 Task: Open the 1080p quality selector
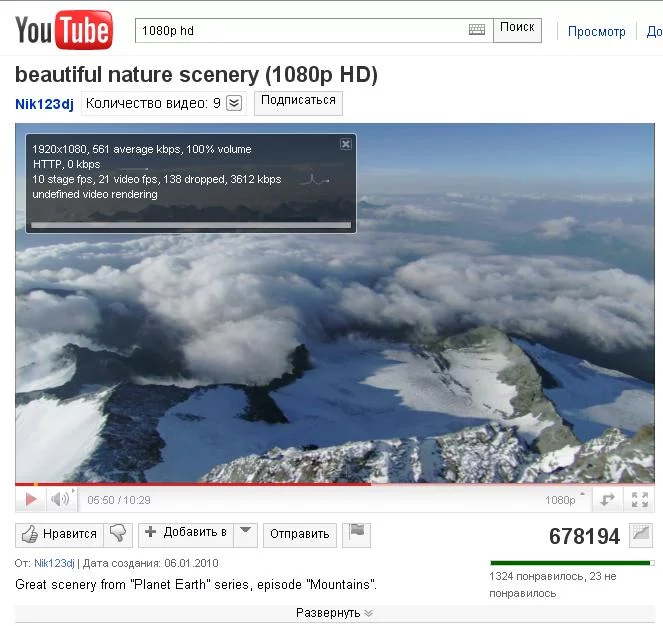pyautogui.click(x=564, y=500)
